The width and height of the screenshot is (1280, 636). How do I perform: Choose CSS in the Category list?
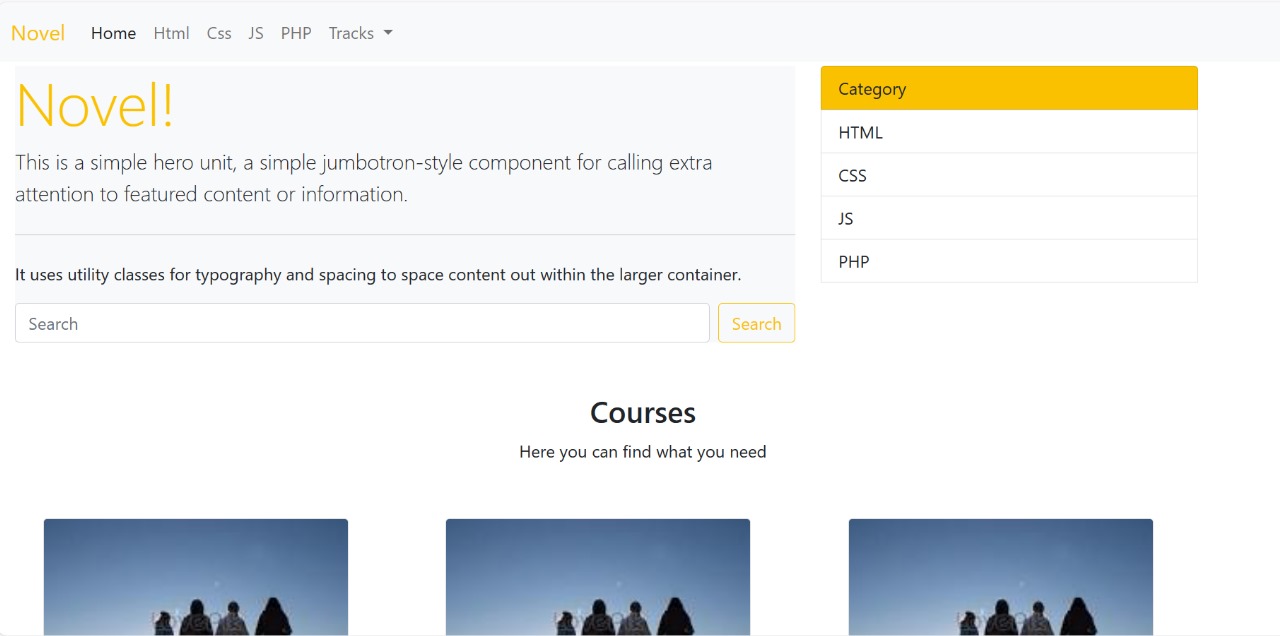click(x=1009, y=175)
